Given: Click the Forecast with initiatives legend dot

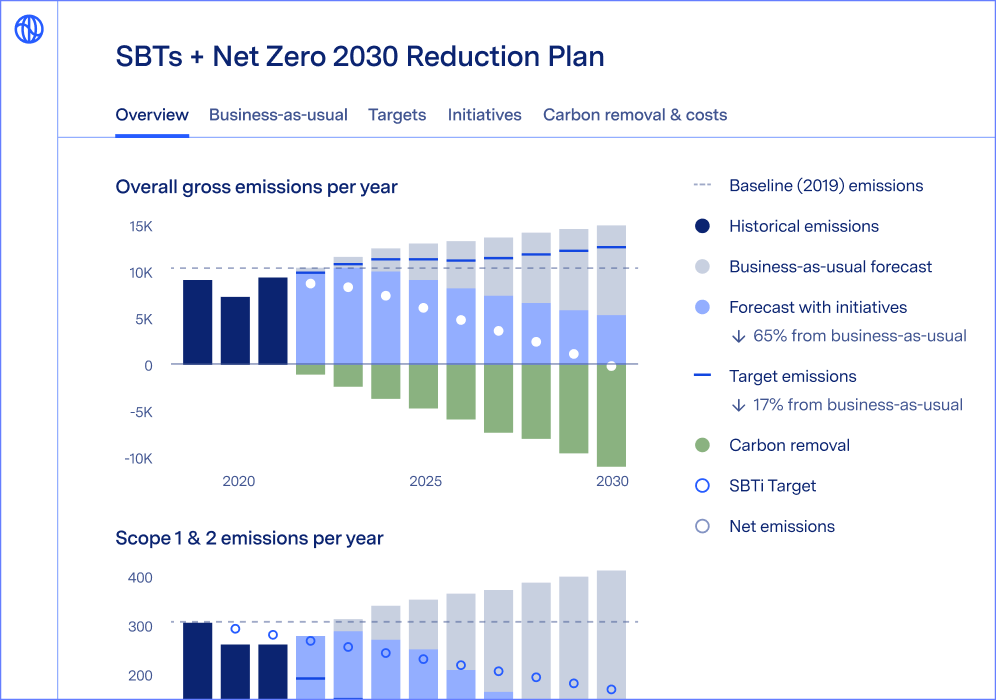Looking at the screenshot, I should pyautogui.click(x=702, y=308).
